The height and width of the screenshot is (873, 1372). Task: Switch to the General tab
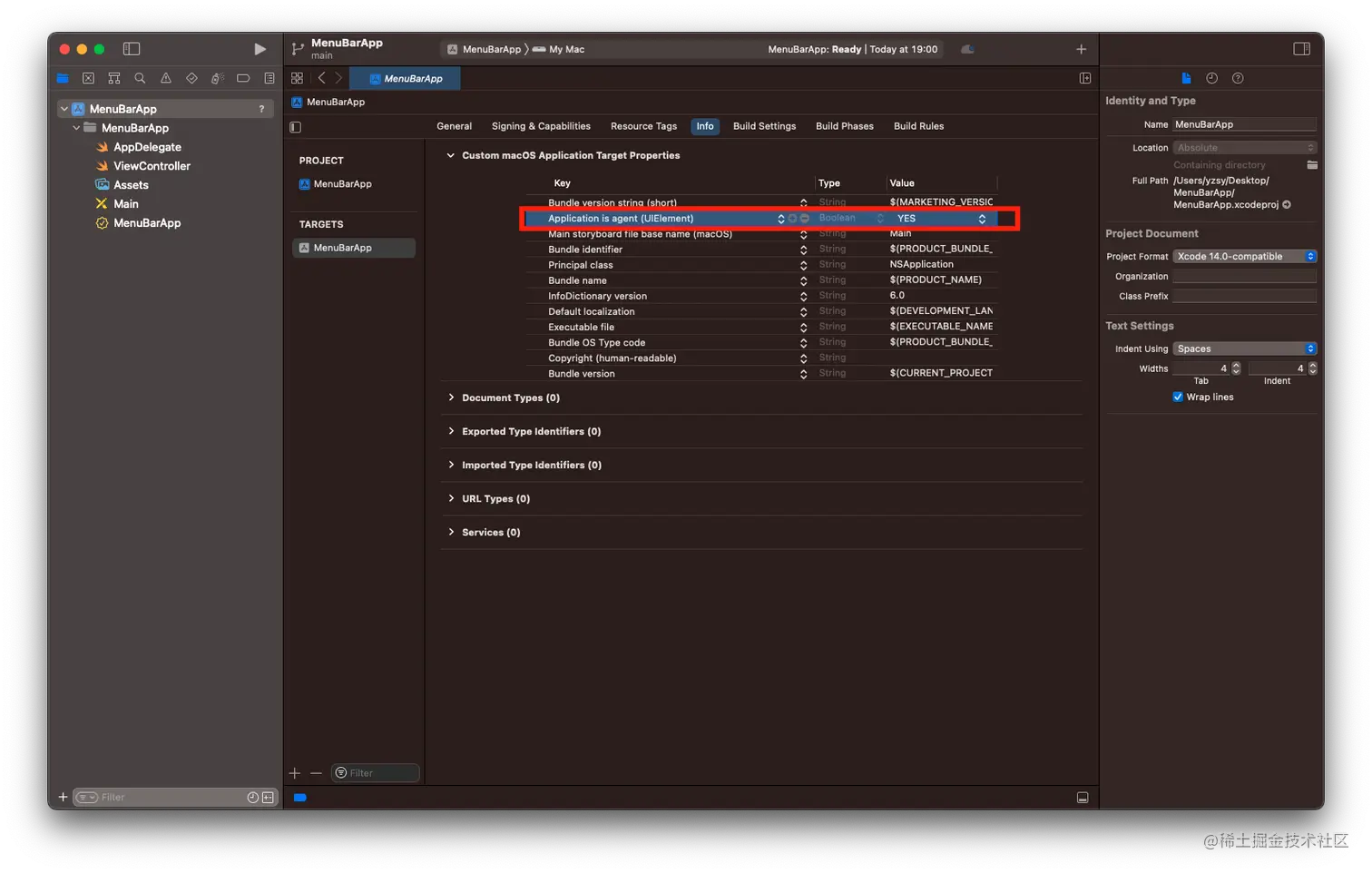454,126
